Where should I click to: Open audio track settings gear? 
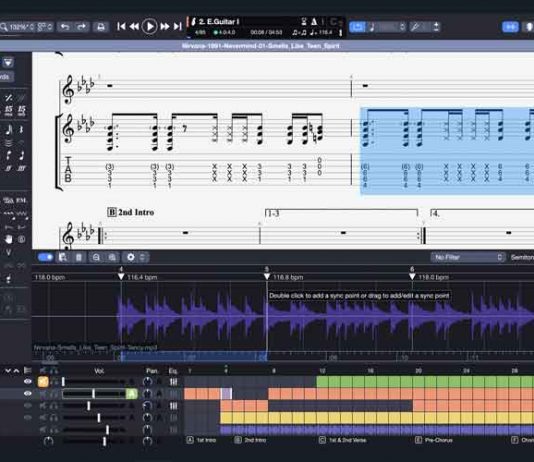tap(131, 257)
